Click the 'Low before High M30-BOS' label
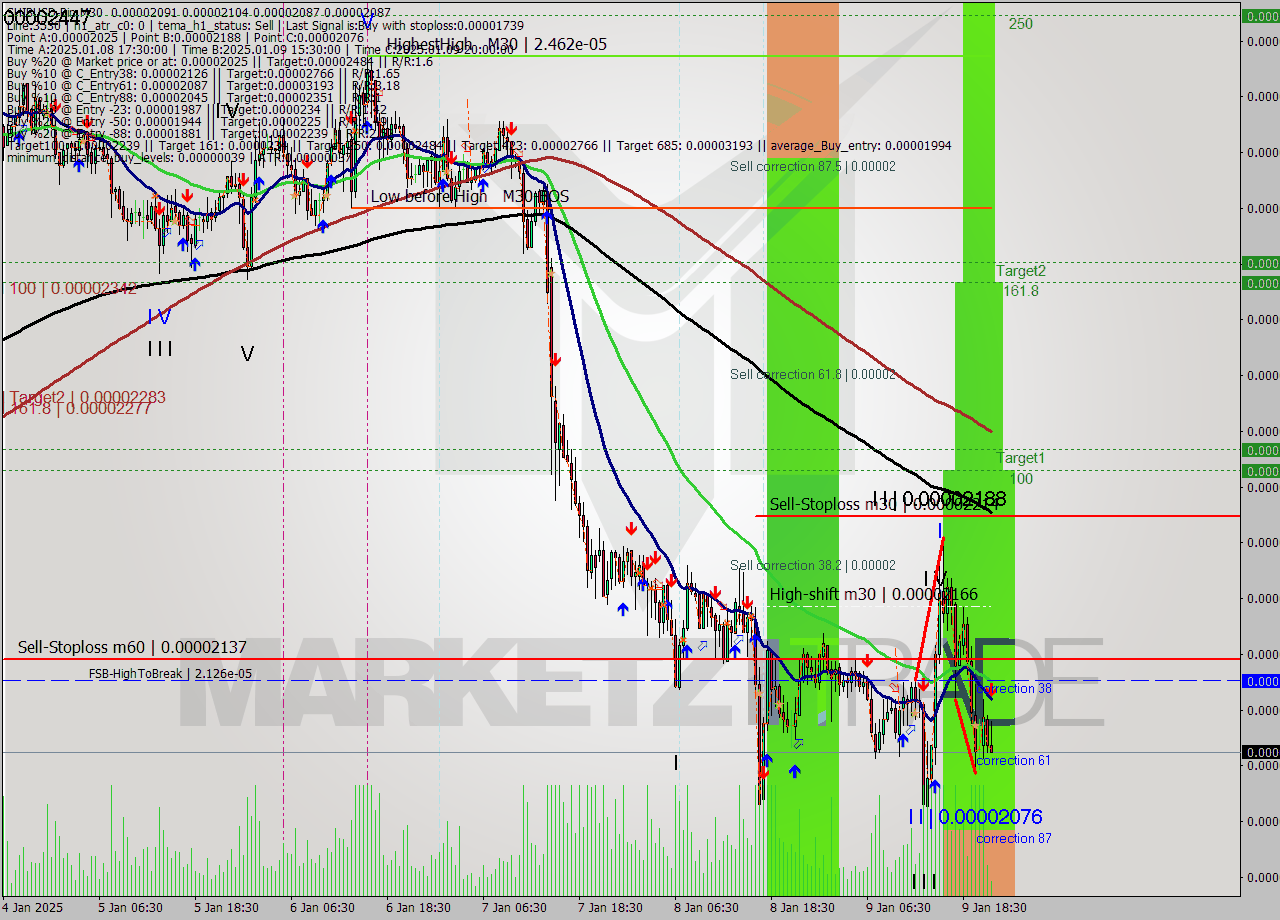Screen dimensions: 1280x920 (469, 197)
